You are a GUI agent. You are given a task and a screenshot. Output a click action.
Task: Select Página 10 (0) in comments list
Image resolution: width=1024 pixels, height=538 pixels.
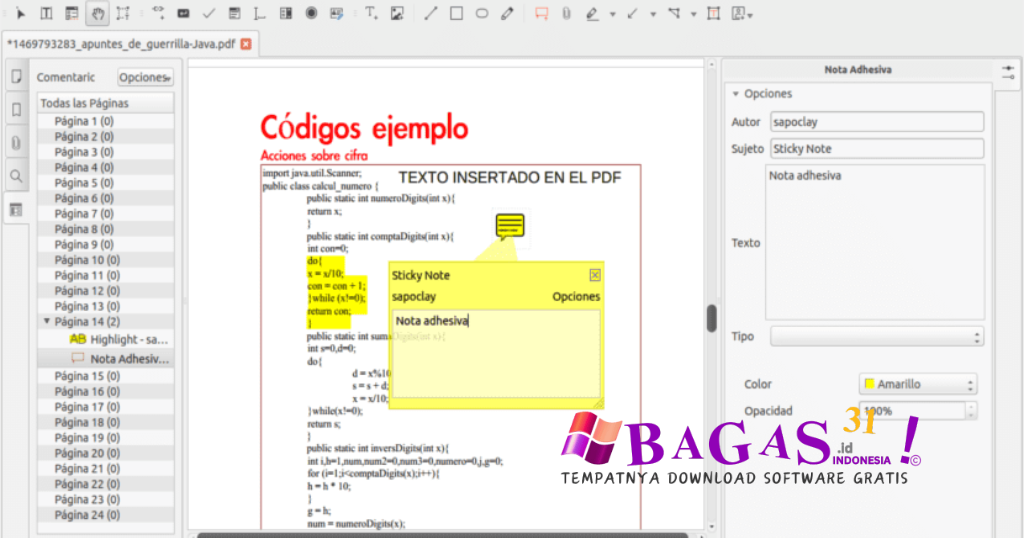click(x=87, y=260)
